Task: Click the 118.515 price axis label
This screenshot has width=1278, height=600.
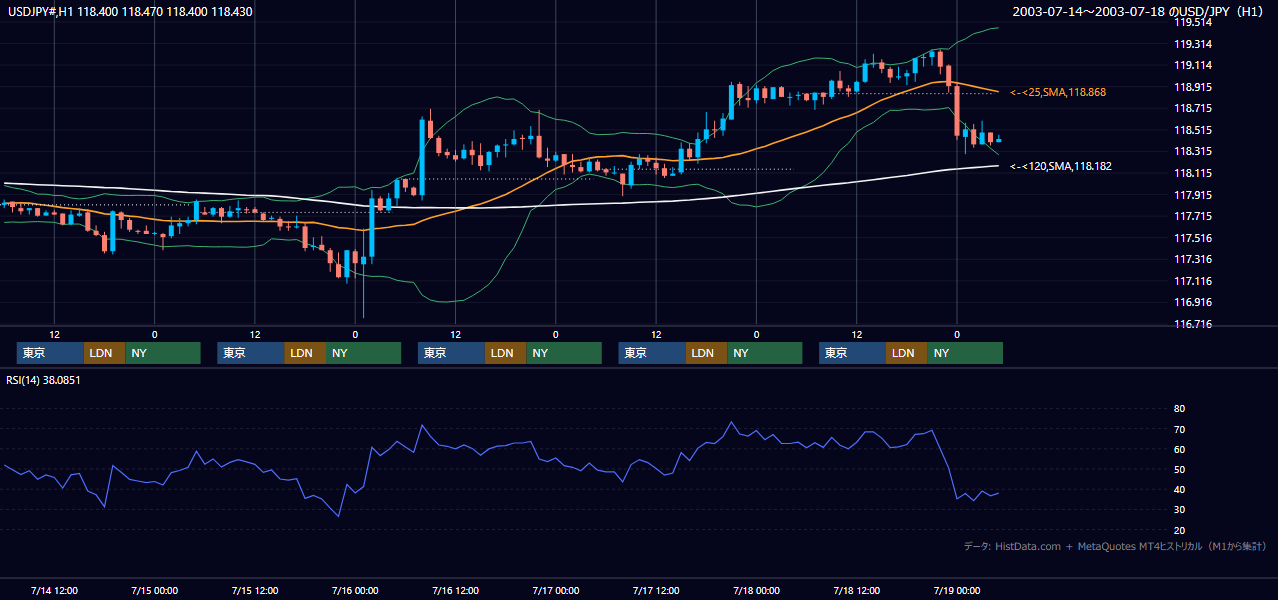Action: click(x=1193, y=130)
